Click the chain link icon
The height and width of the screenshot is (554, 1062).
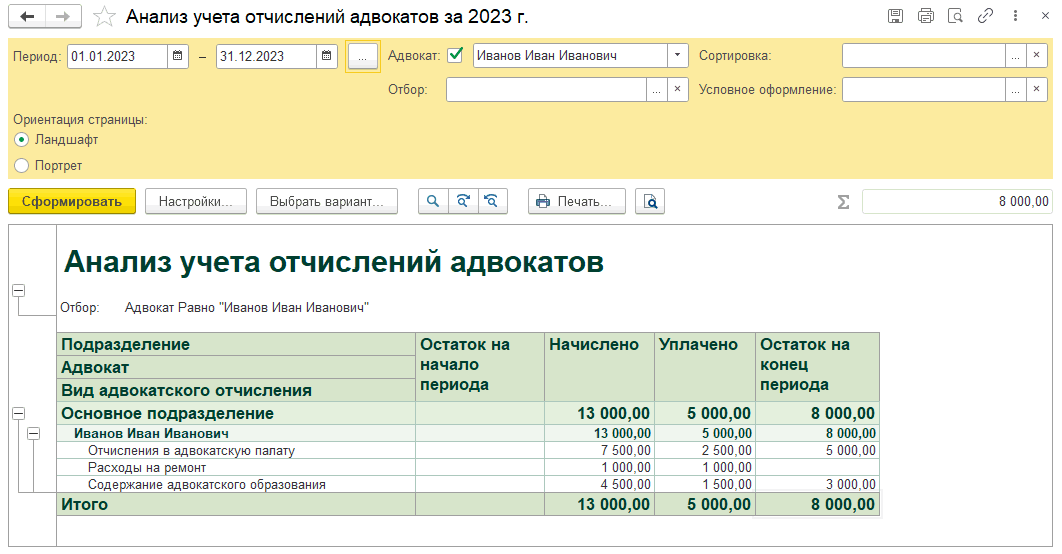click(x=985, y=16)
